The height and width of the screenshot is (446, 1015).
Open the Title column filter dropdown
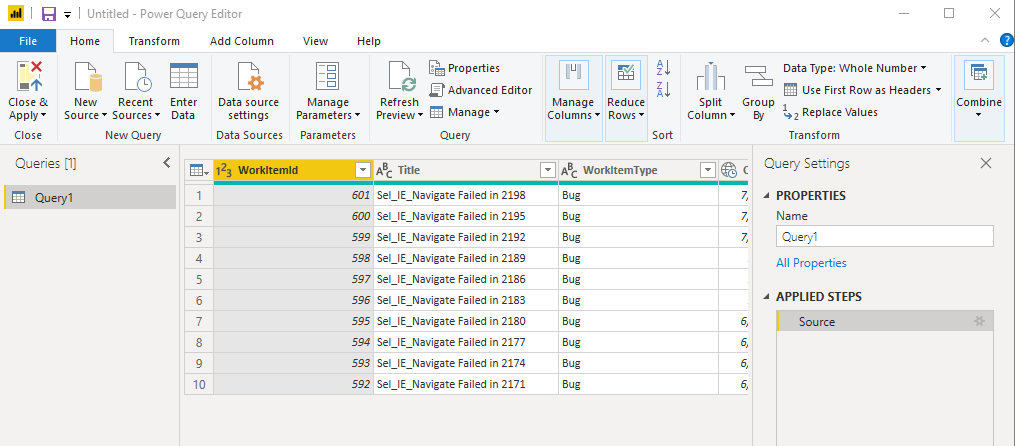tap(548, 170)
